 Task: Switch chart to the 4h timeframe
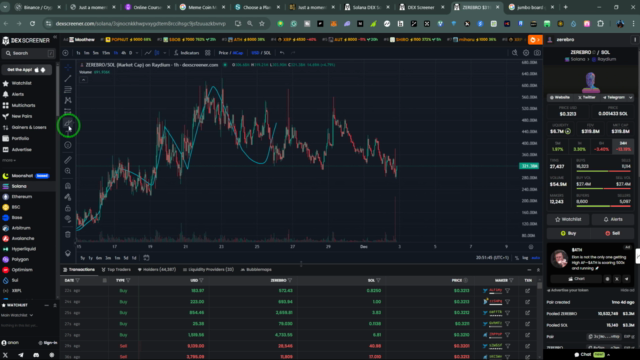123,53
